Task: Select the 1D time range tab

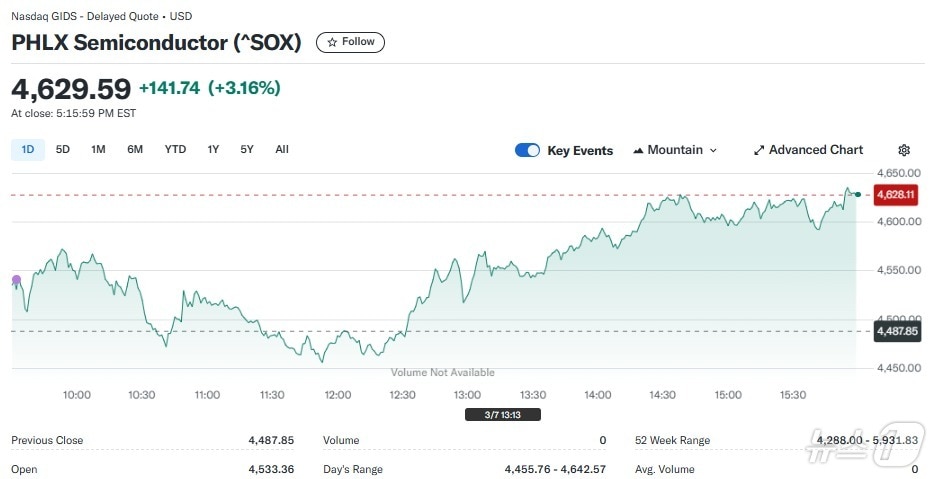Action: 28,149
